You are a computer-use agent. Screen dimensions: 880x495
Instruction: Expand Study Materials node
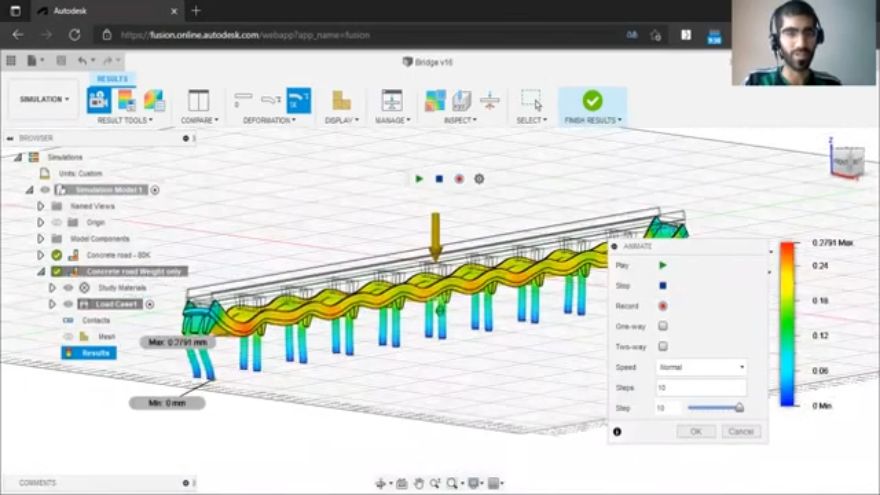point(52,287)
